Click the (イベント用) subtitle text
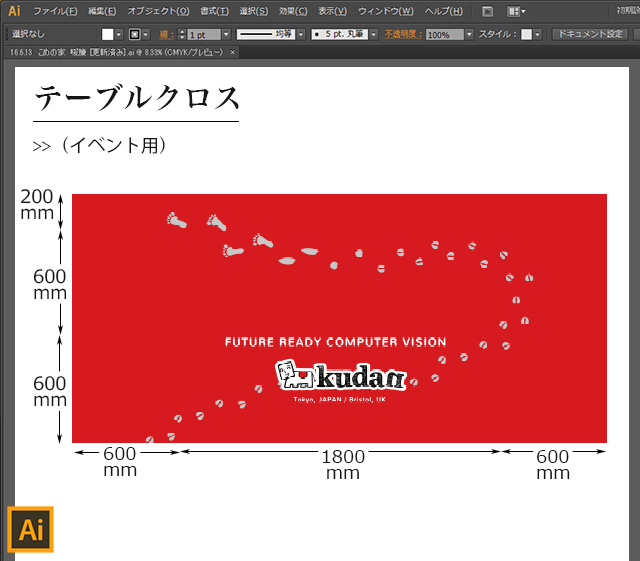Image resolution: width=640 pixels, height=561 pixels. [x=113, y=145]
